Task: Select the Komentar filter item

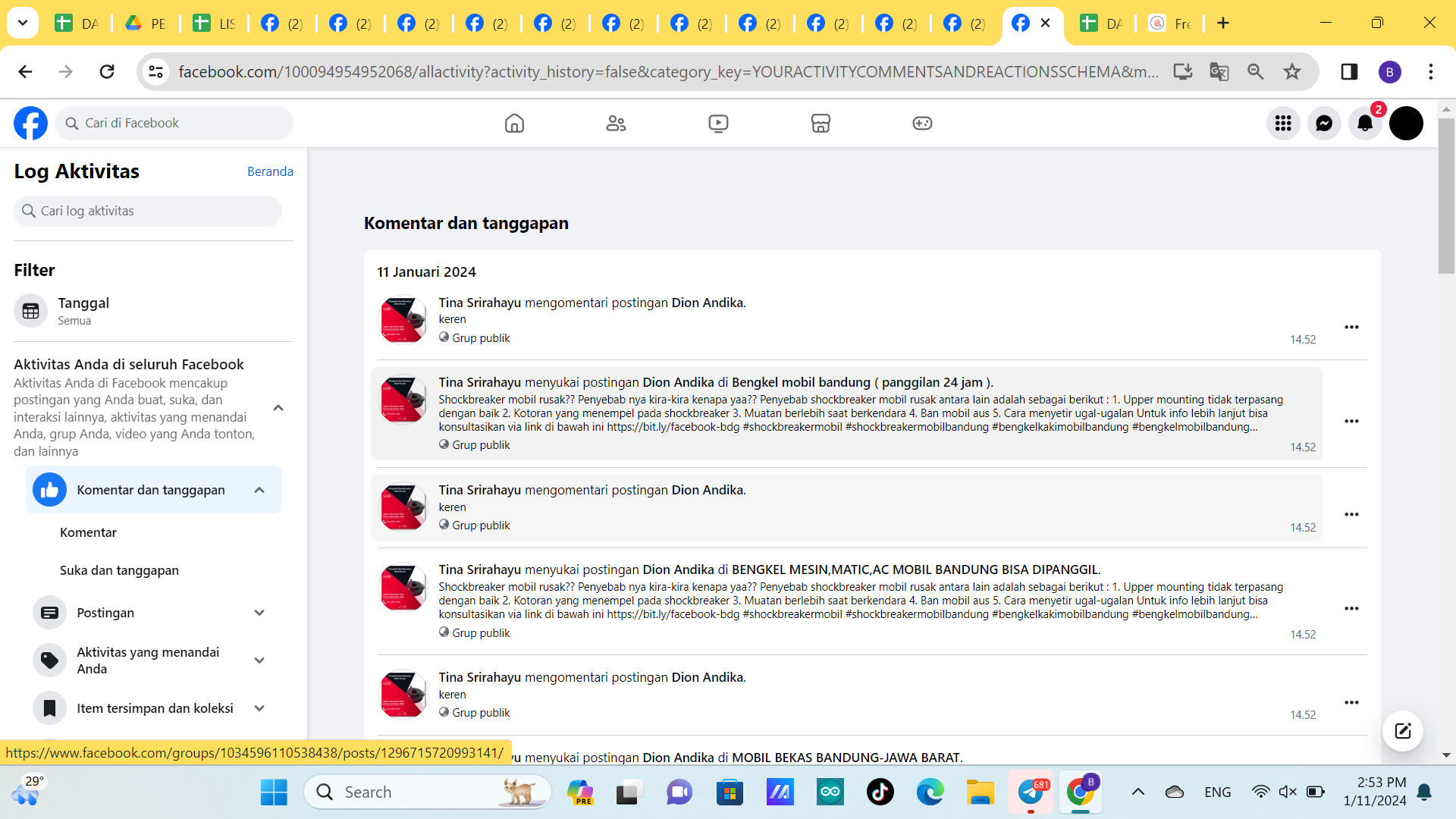Action: click(88, 532)
